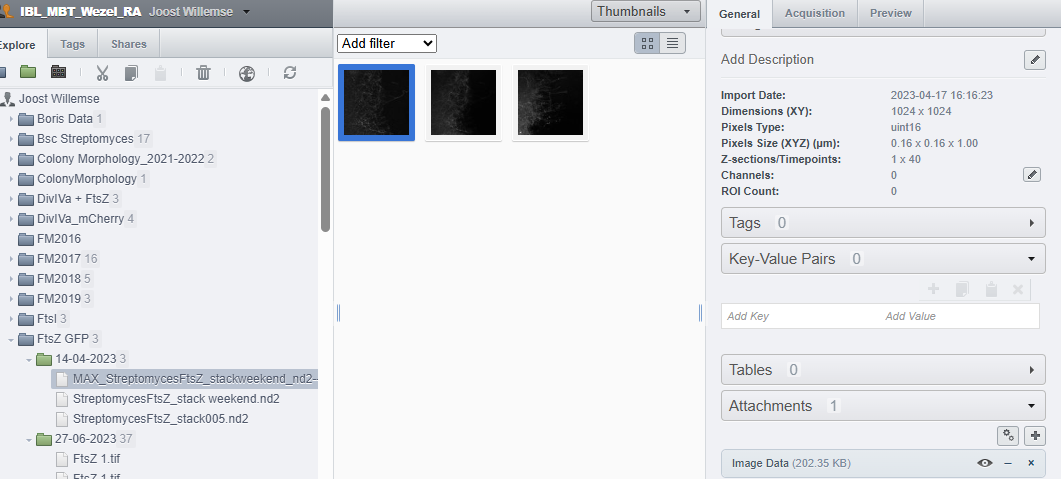Open the Thumbnails view dropdown
1061x479 pixels.
coord(645,12)
